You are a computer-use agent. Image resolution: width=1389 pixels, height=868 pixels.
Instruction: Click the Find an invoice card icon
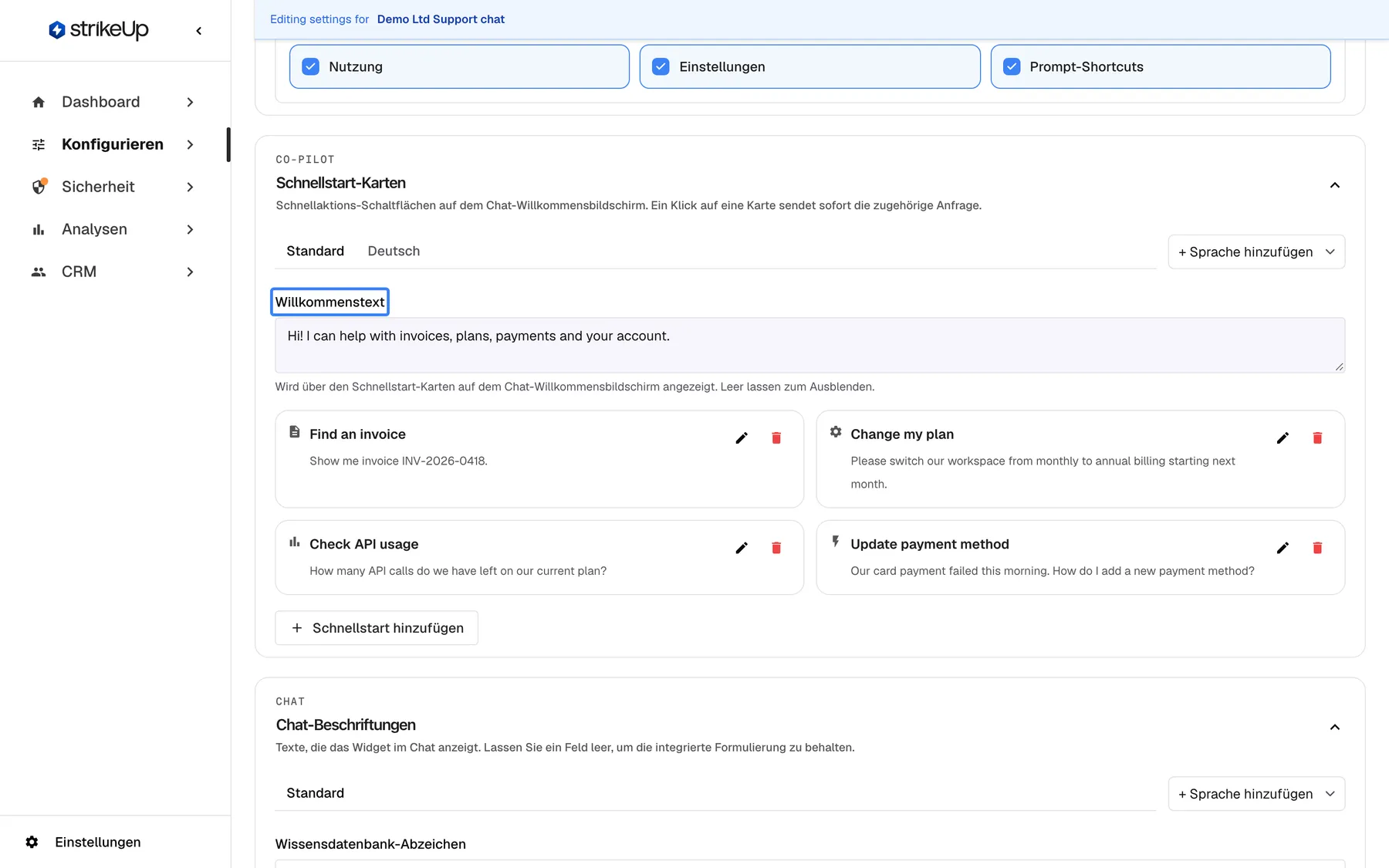click(x=294, y=432)
